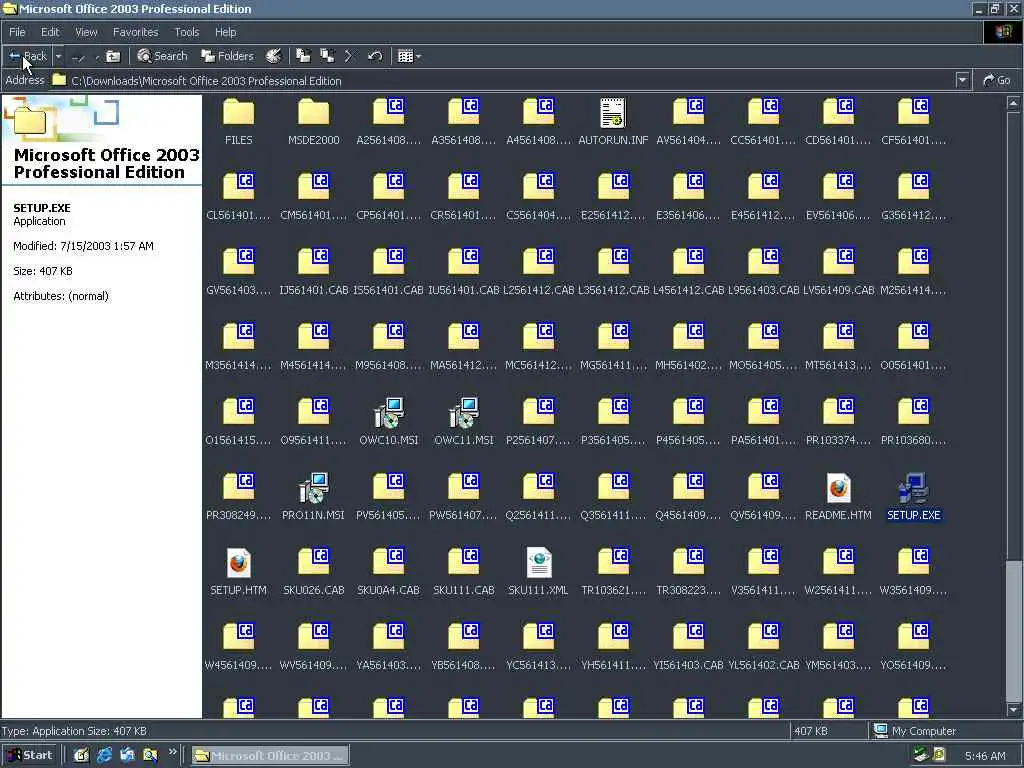Image resolution: width=1024 pixels, height=768 pixels.
Task: Open the Edit menu
Action: 50,32
